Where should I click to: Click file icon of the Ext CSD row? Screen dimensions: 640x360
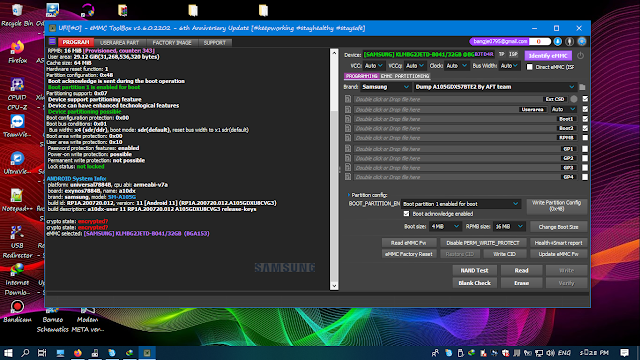348,99
